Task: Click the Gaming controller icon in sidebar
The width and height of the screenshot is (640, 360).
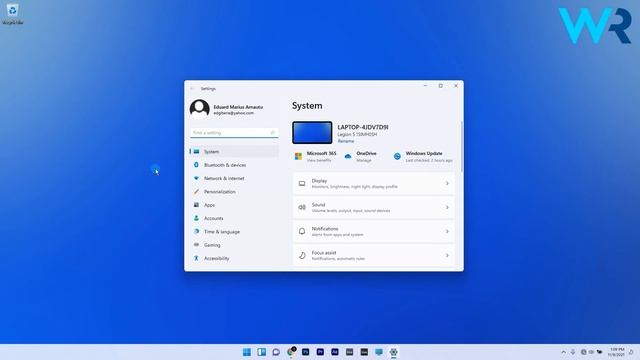Action: pos(196,245)
